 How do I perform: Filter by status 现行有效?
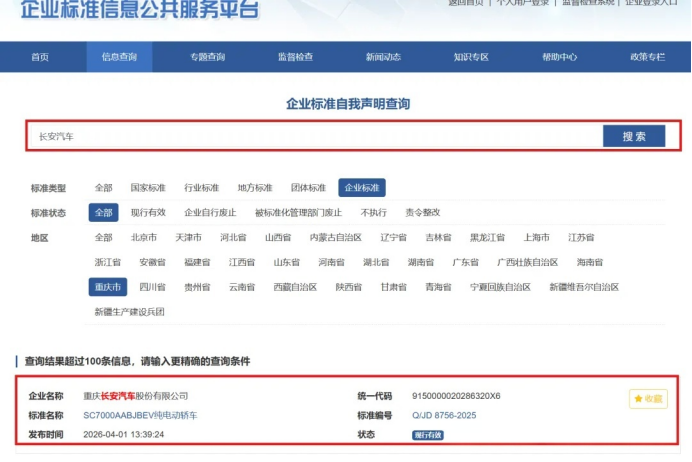click(148, 212)
